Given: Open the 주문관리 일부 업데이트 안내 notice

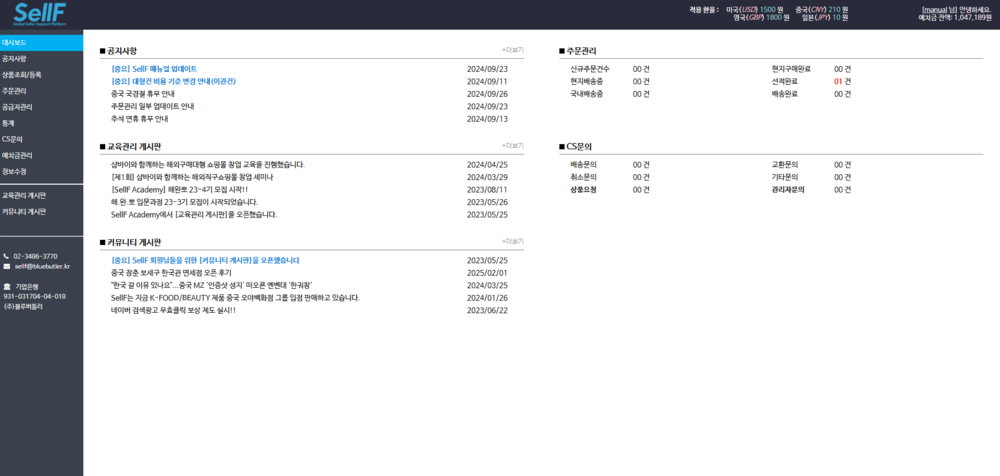Looking at the screenshot, I should pyautogui.click(x=152, y=107).
